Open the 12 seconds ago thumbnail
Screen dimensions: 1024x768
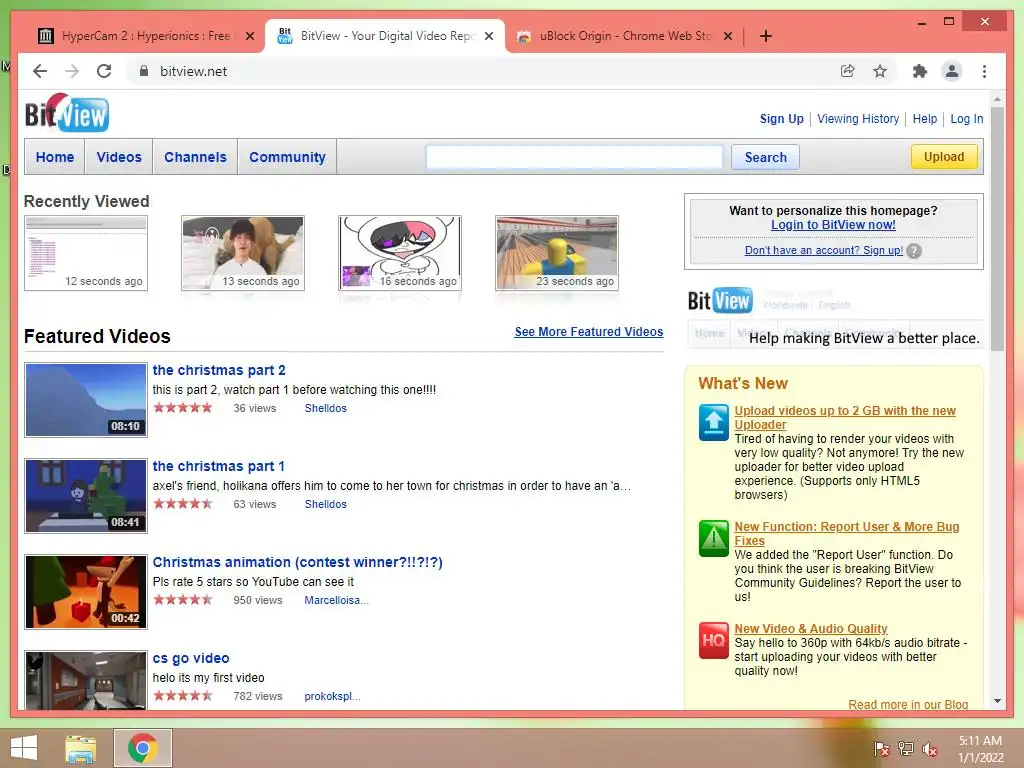click(x=86, y=253)
